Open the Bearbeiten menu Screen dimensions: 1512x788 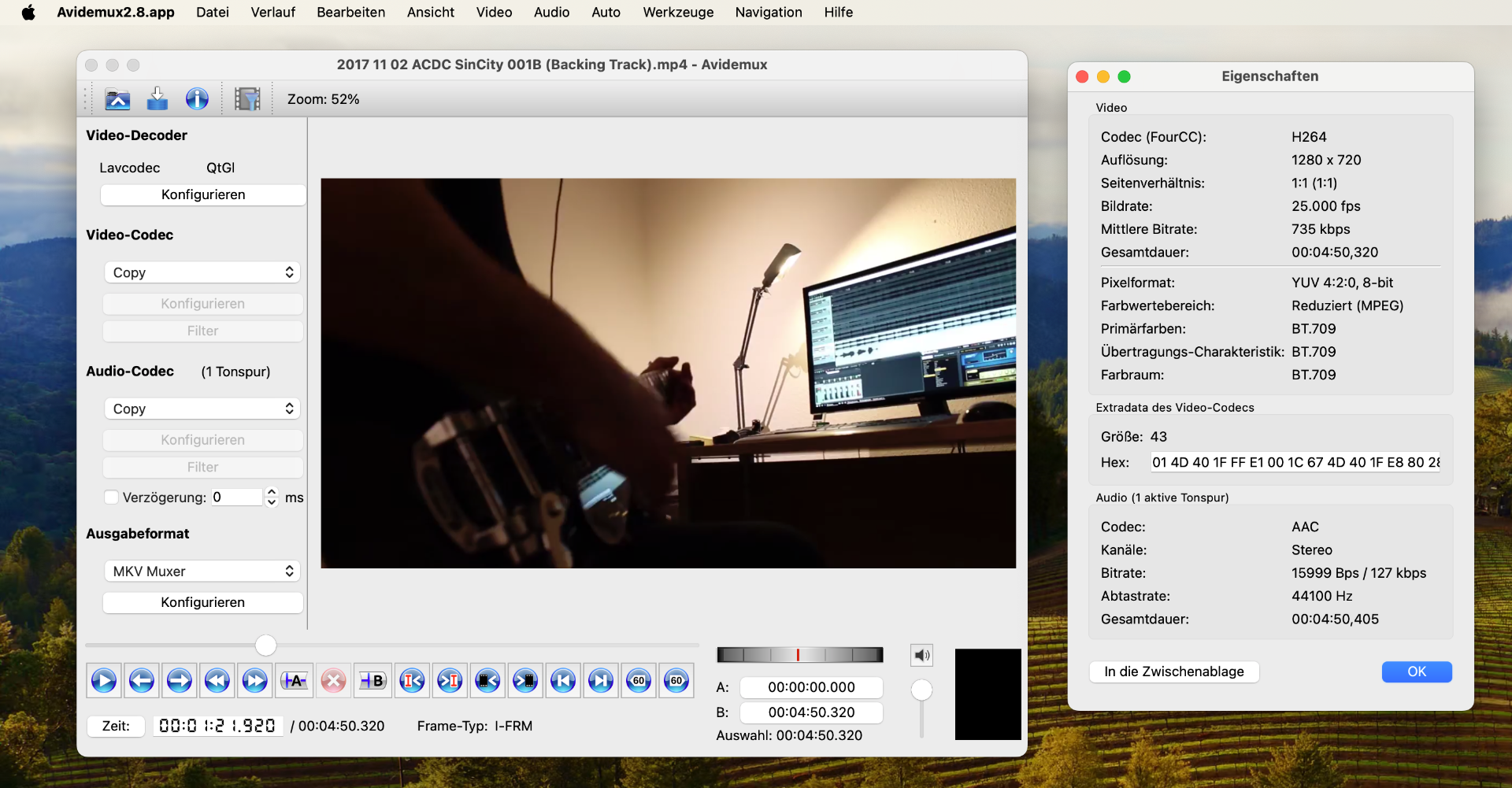[x=351, y=13]
